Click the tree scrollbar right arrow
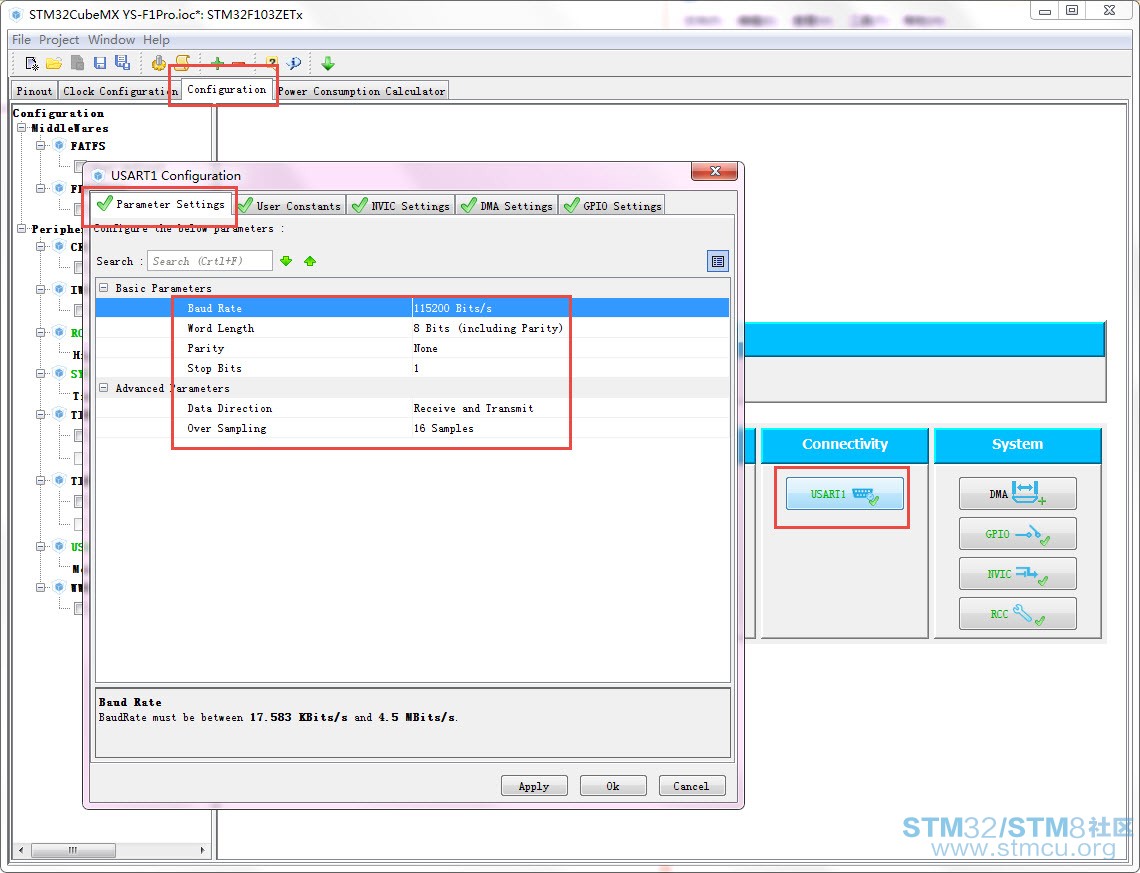This screenshot has width=1140, height=873. pos(202,849)
